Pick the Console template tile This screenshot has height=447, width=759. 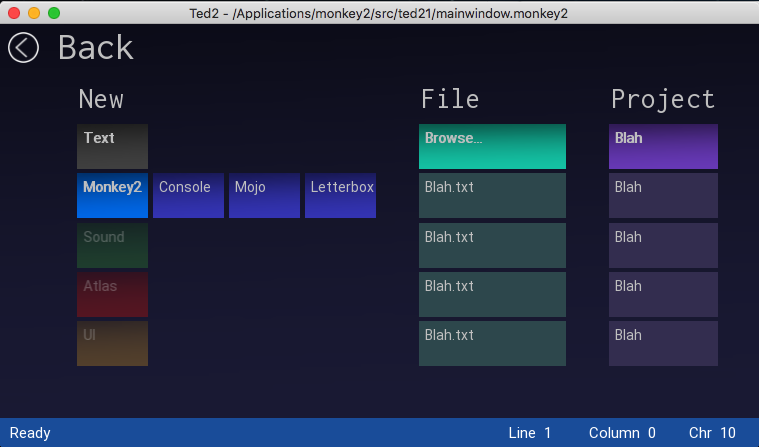point(188,195)
